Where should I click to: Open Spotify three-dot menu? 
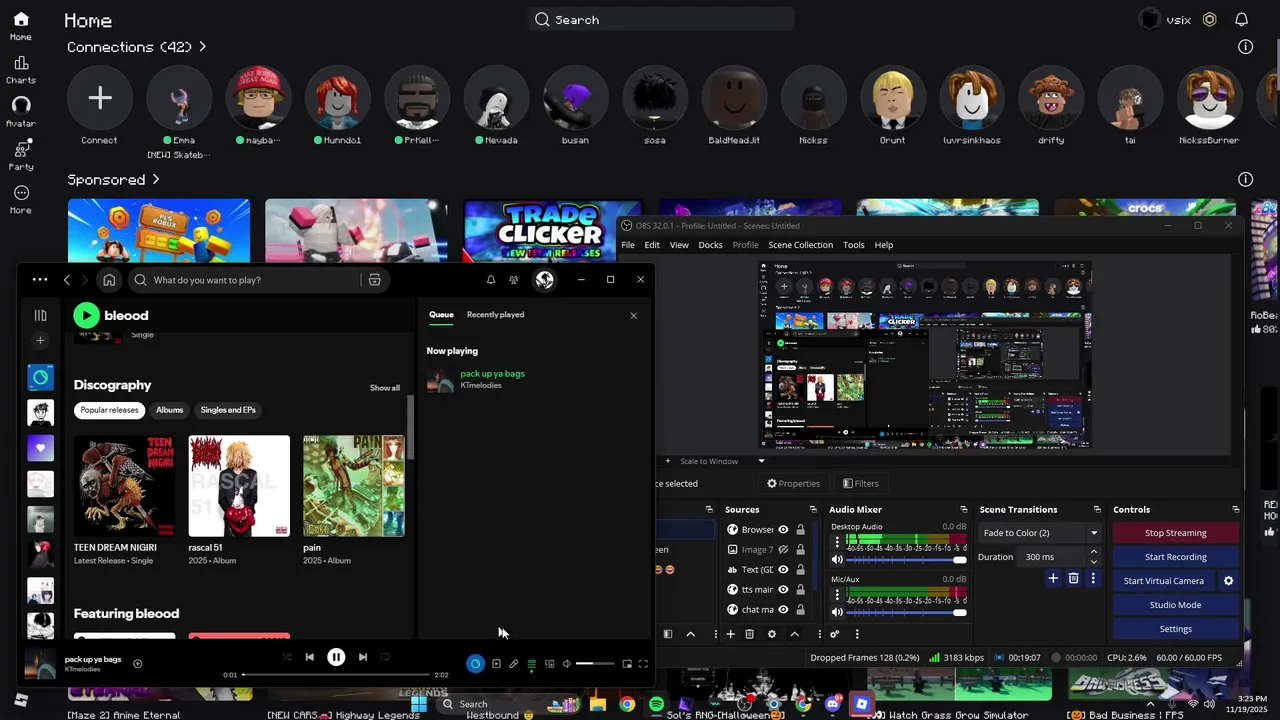40,280
